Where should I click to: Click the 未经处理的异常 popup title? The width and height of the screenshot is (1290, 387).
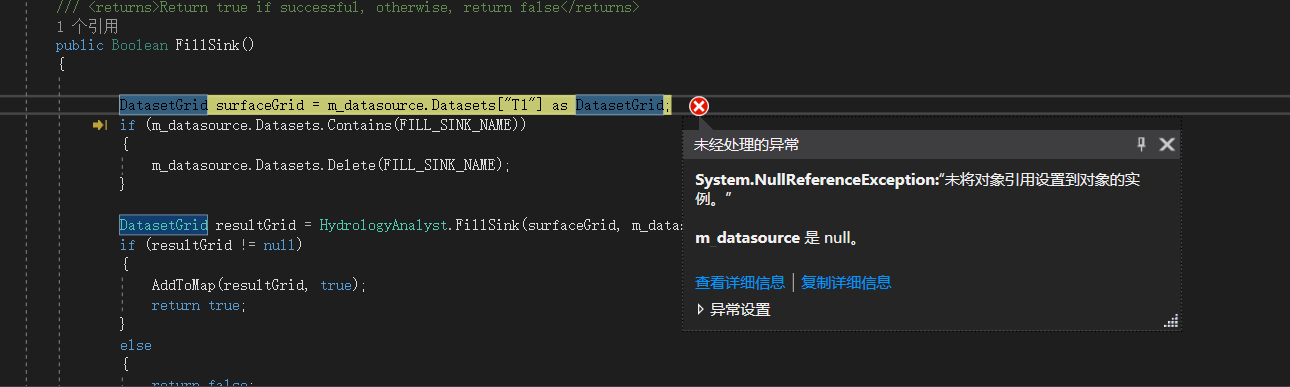[747, 145]
